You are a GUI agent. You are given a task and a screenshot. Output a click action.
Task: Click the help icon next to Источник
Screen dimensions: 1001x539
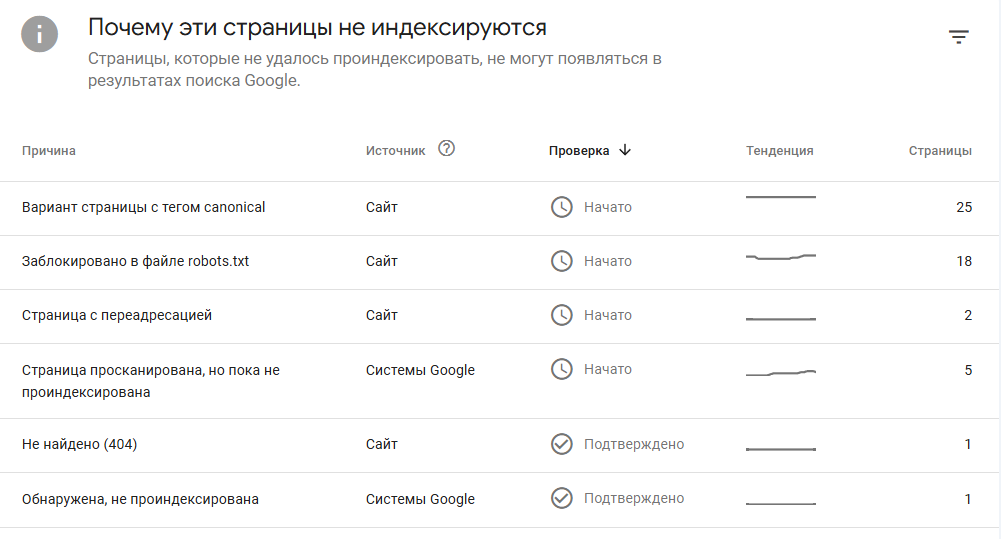(x=447, y=149)
